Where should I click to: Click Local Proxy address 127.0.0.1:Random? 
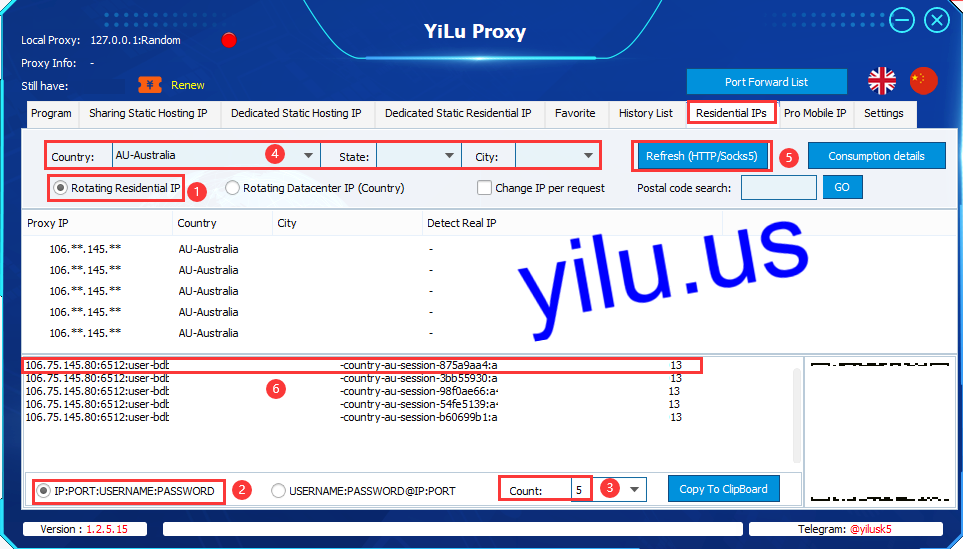pyautogui.click(x=135, y=40)
